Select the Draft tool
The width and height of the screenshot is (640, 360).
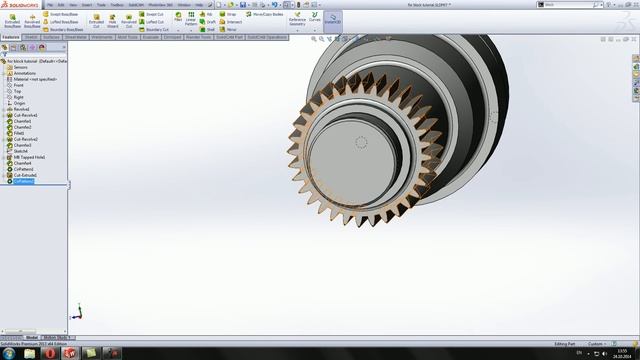[207, 22]
